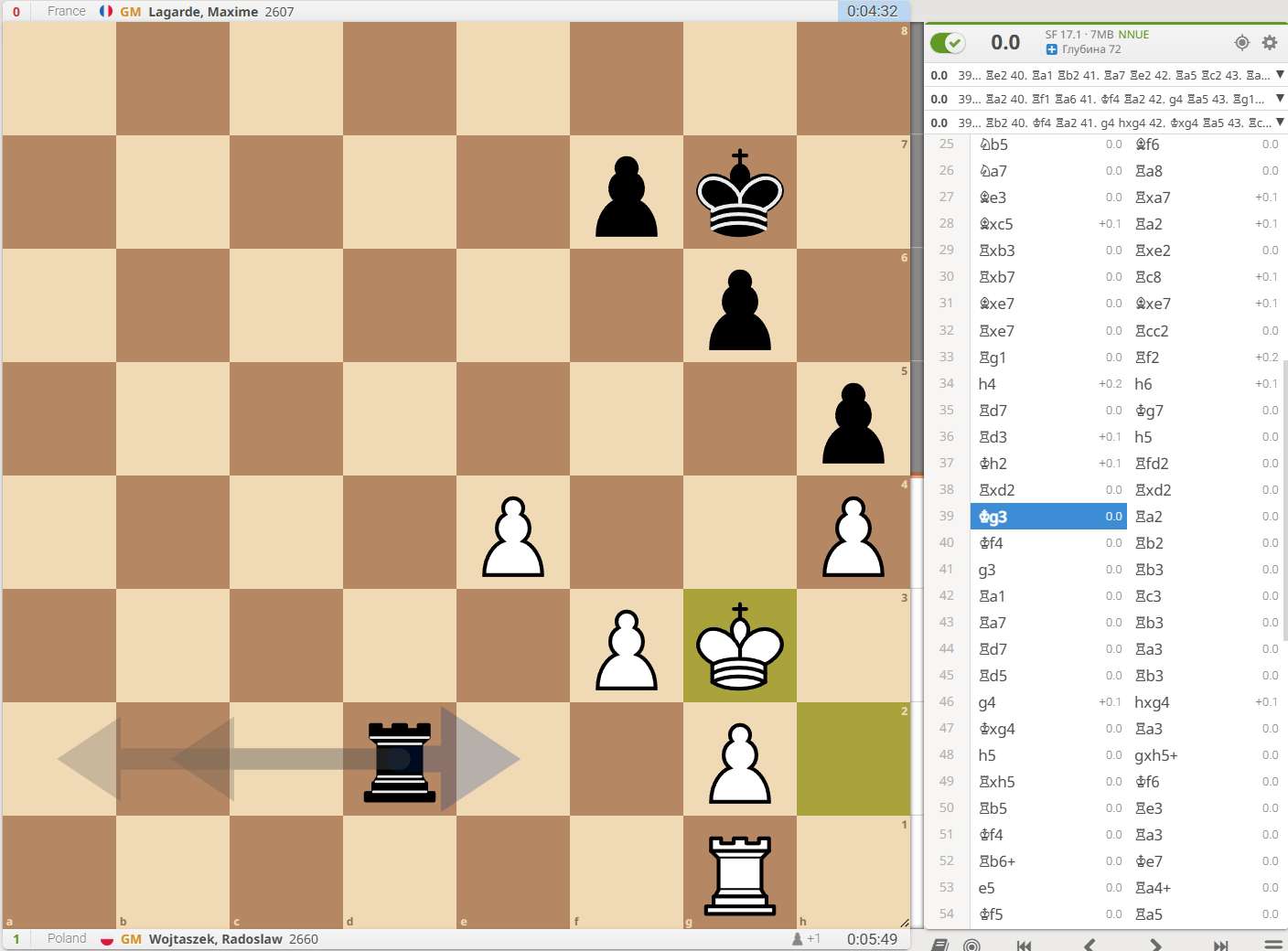1288x951 pixels.
Task: Select White's move 34 h4 in the move list
Action: [x=988, y=384]
